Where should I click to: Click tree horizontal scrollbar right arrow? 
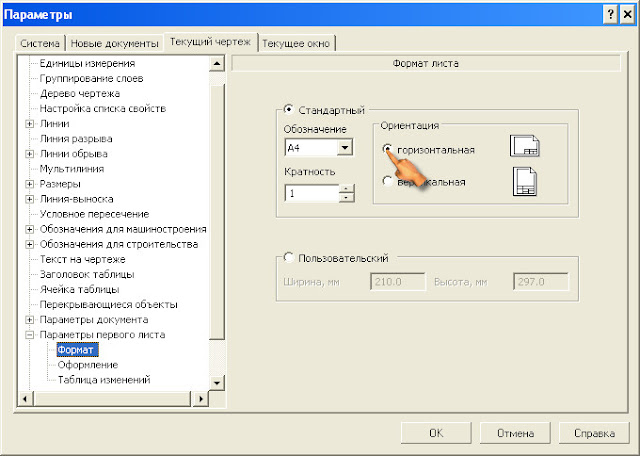click(x=200, y=398)
